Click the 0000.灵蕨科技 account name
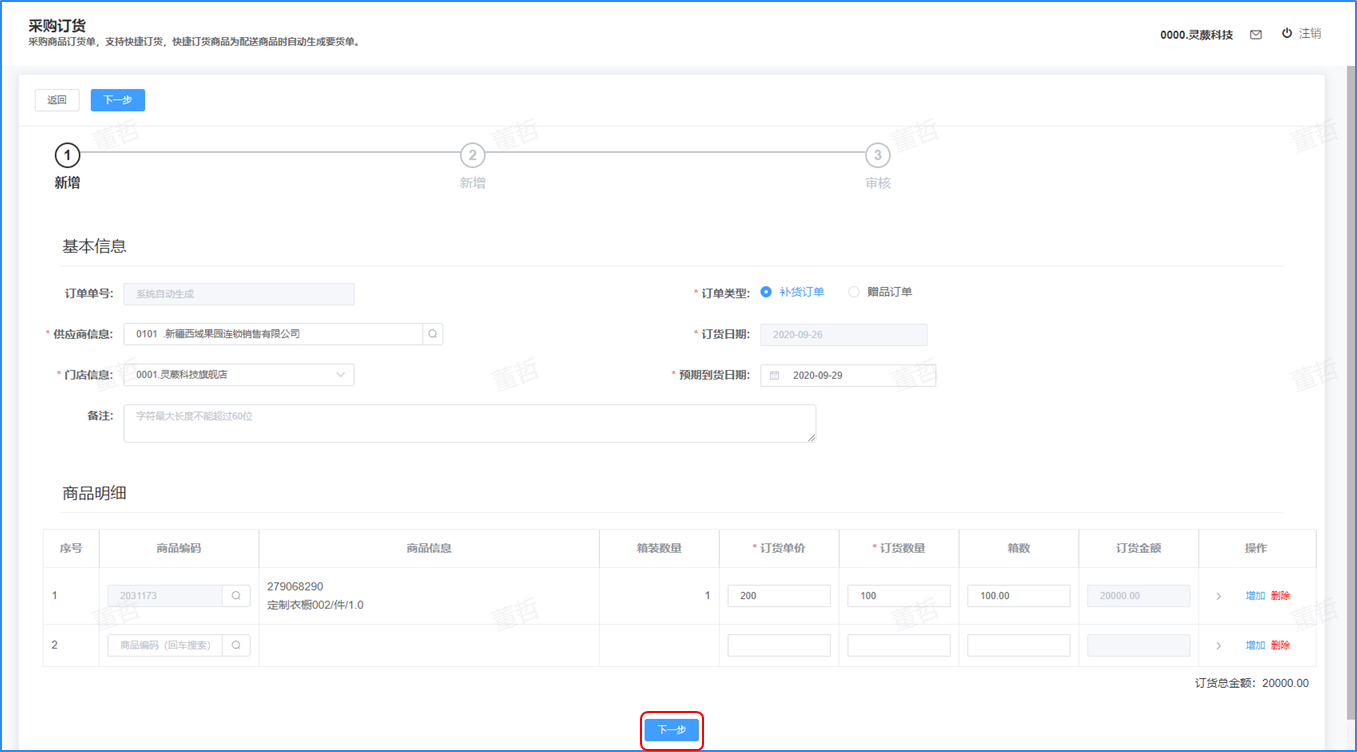The width and height of the screenshot is (1357, 752). 1196,34
